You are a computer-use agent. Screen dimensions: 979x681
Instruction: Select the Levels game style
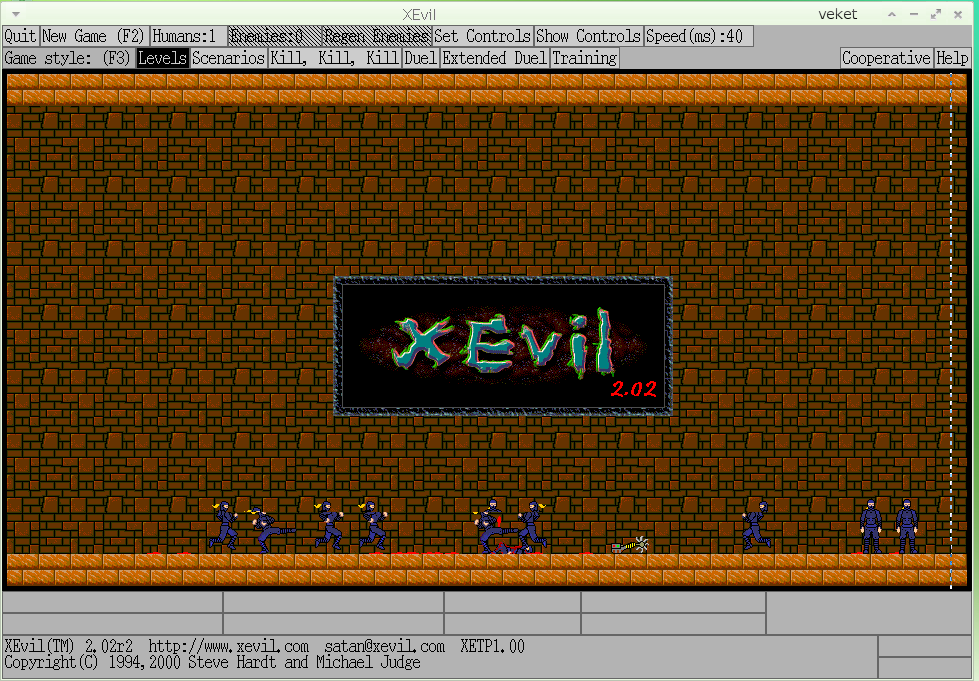[x=162, y=58]
